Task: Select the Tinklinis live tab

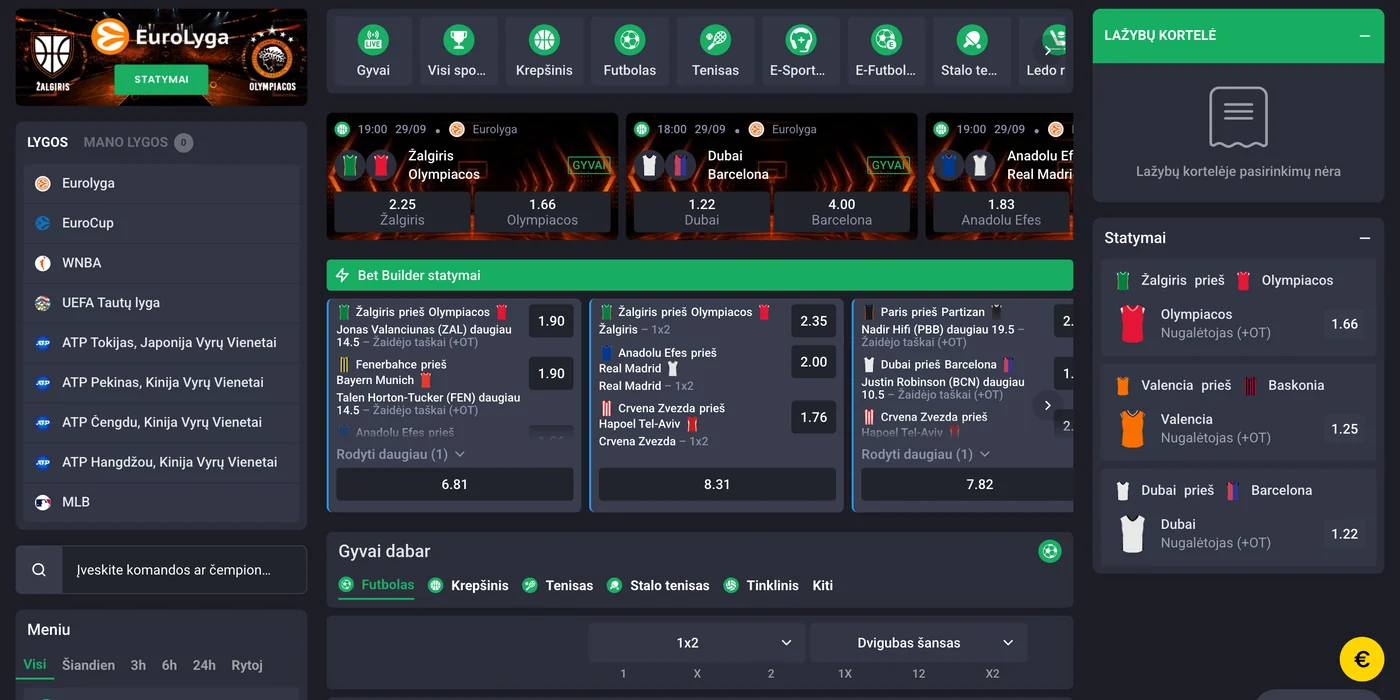Action: [x=761, y=586]
